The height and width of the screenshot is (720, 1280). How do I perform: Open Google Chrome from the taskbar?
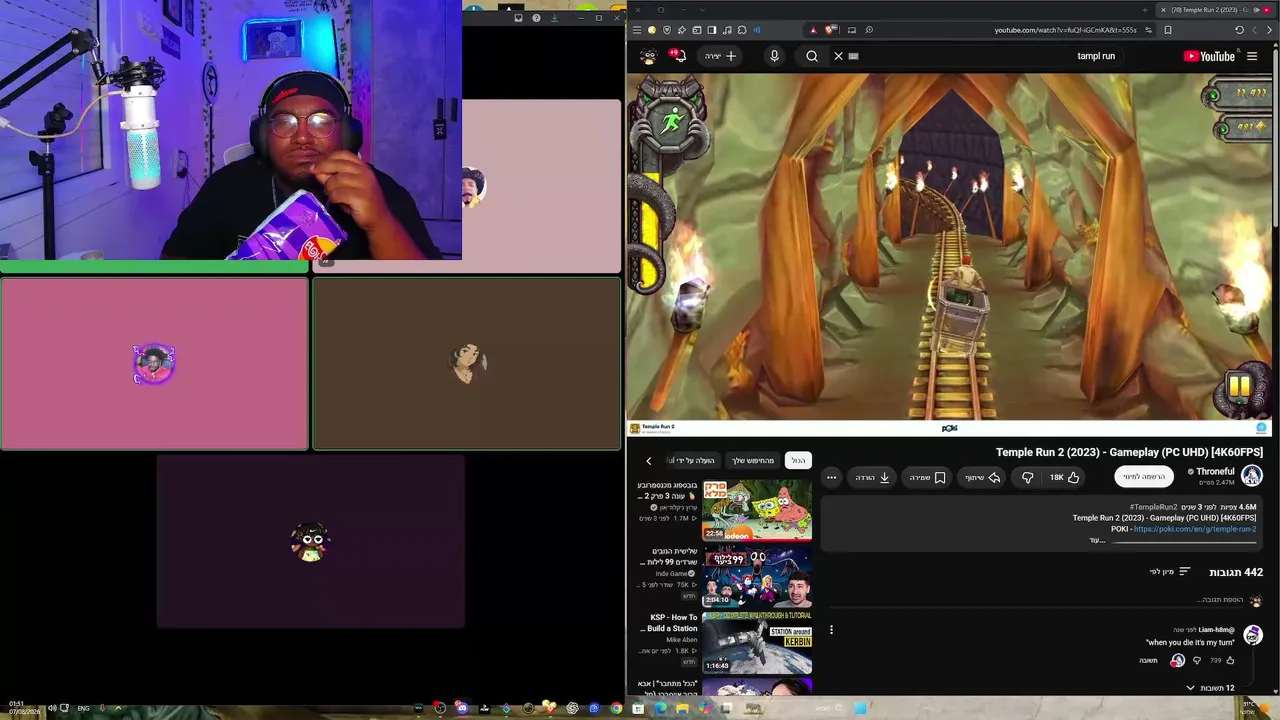[x=616, y=708]
